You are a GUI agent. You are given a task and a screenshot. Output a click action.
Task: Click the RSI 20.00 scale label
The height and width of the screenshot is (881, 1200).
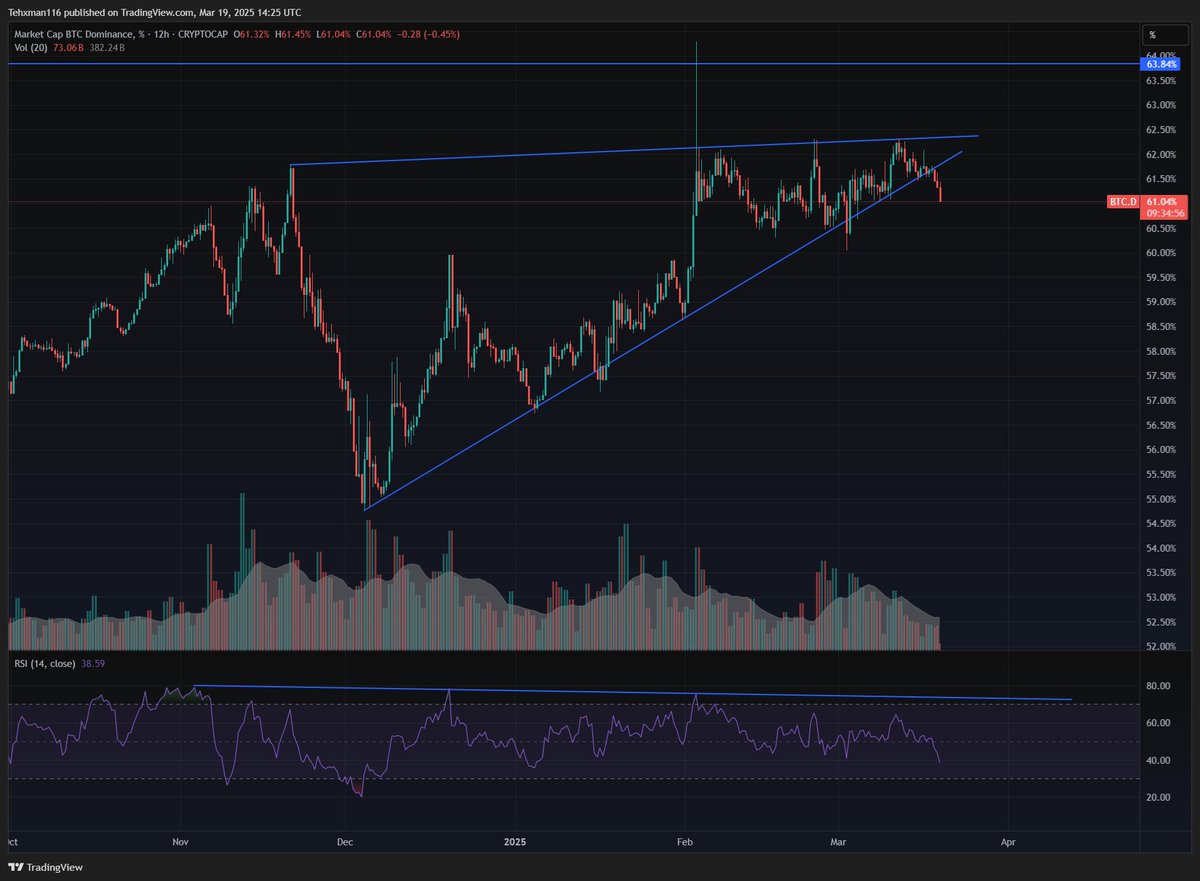click(x=1157, y=797)
